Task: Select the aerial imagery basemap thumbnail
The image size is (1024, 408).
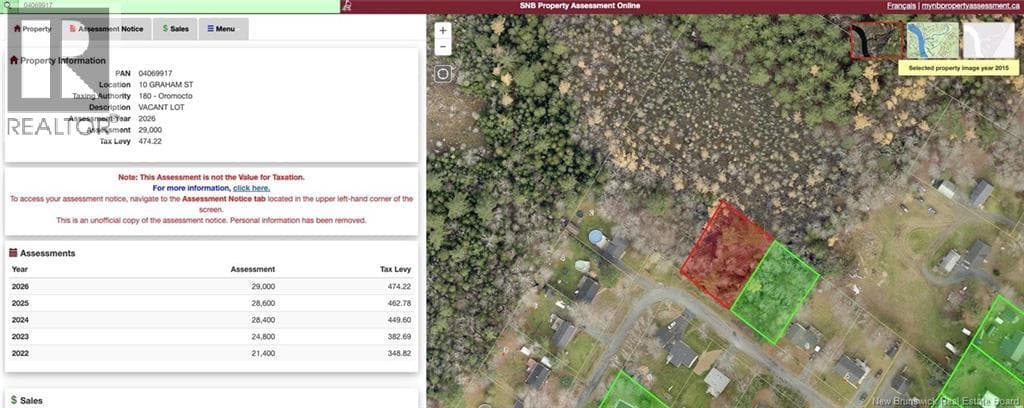Action: click(x=876, y=40)
